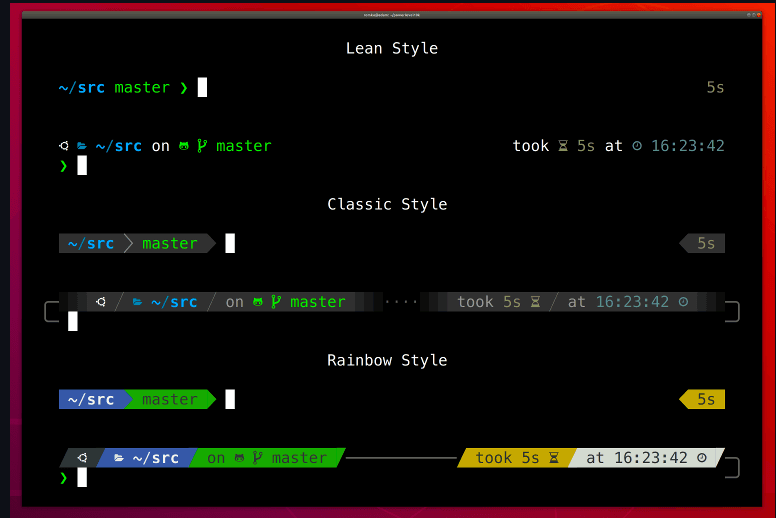
Task: Click the clock icon in the Rainbow prompt
Action: pyautogui.click(x=702, y=458)
